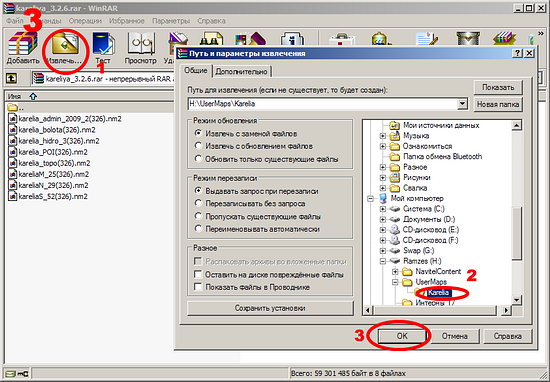This screenshot has height=382, width=550.
Task: Open the Параметры menu
Action: click(x=171, y=21)
